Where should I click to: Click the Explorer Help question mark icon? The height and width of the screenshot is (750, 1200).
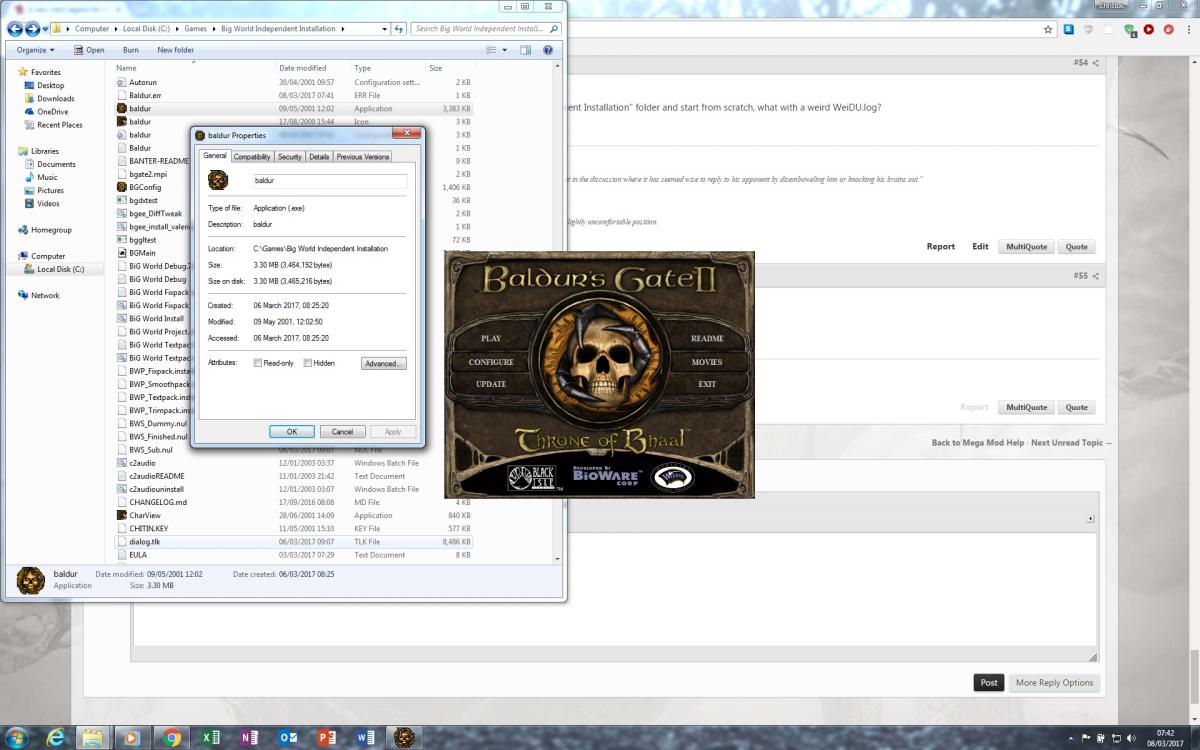(548, 50)
